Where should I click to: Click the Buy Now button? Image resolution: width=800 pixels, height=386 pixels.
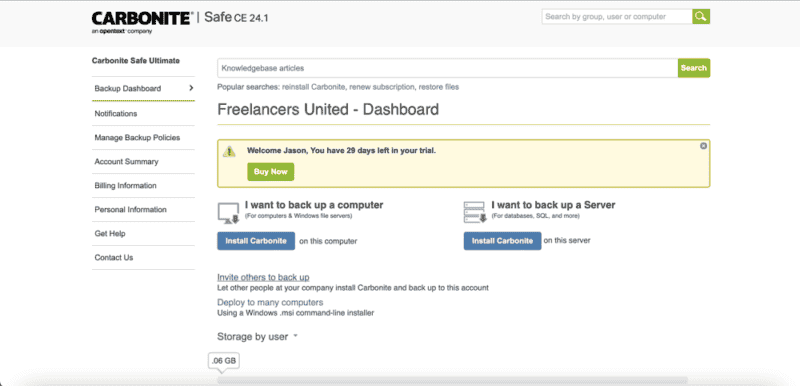pos(271,172)
